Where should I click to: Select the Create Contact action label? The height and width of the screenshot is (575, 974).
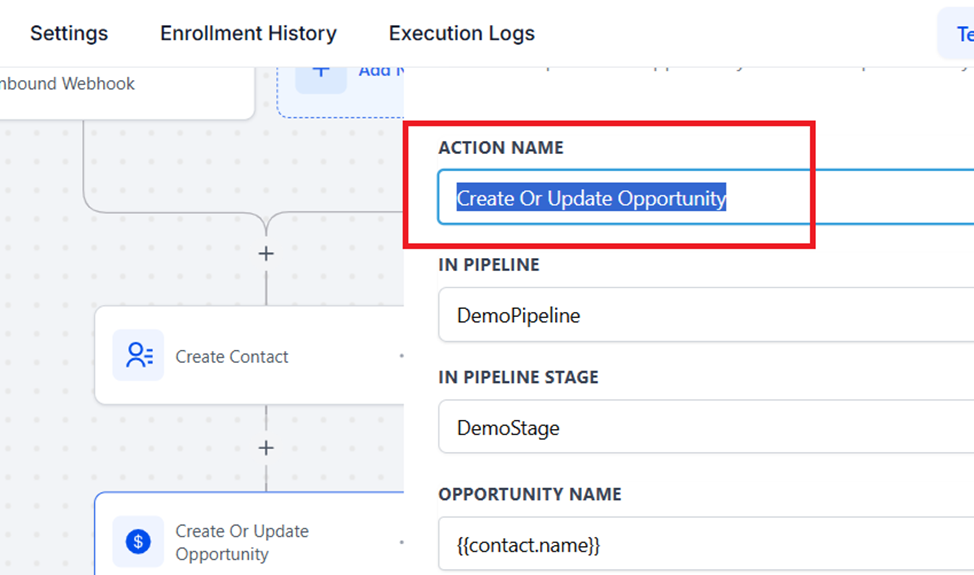232,356
